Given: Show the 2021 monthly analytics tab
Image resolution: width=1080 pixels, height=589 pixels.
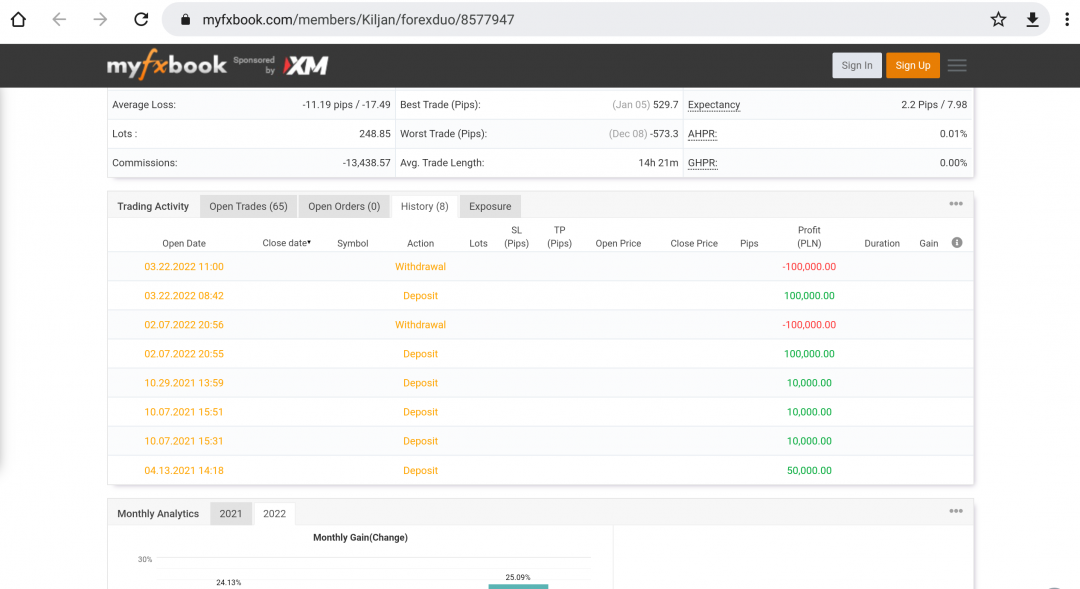Looking at the screenshot, I should [x=231, y=514].
